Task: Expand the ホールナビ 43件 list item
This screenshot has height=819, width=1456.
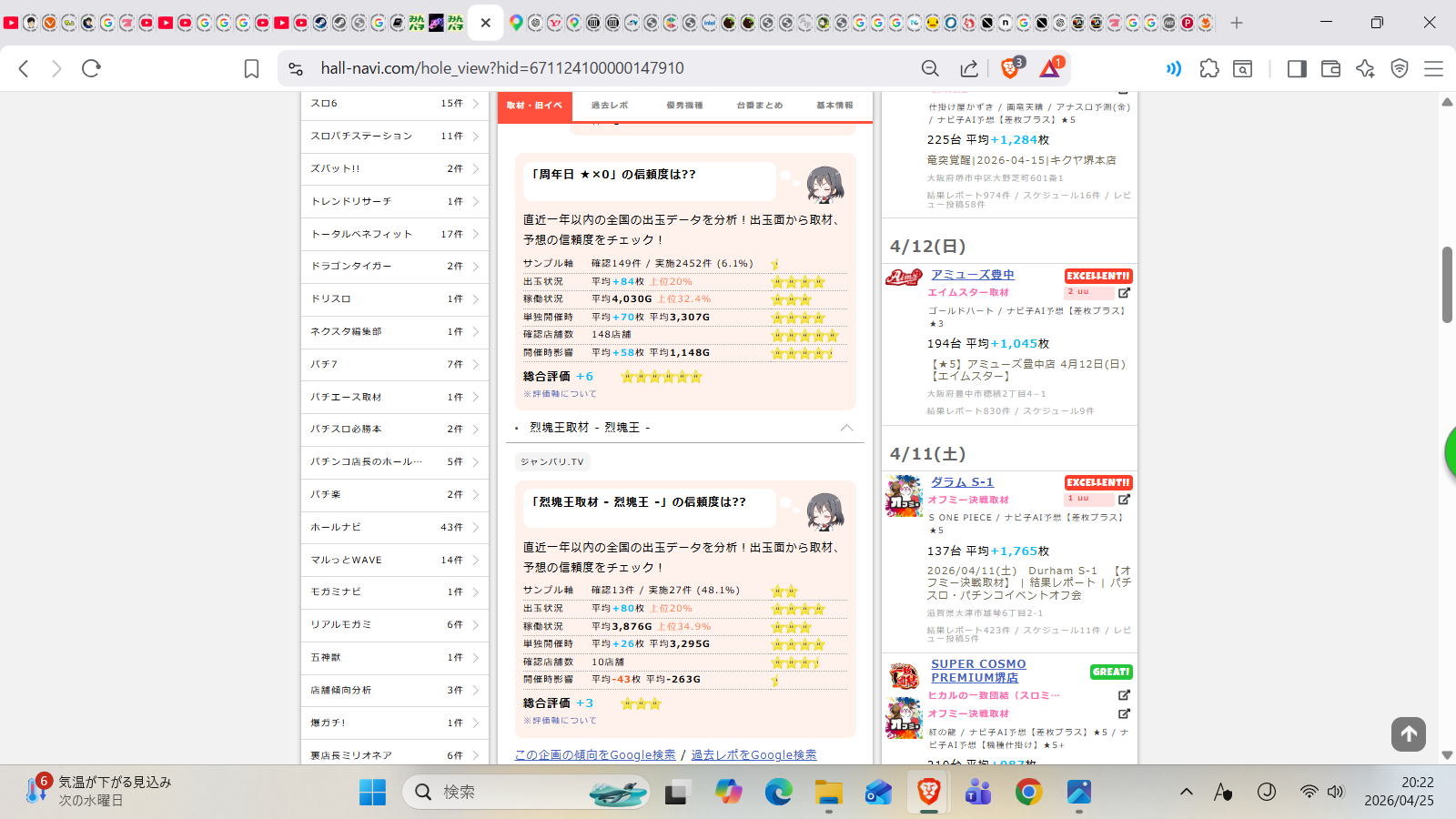Action: [x=394, y=527]
